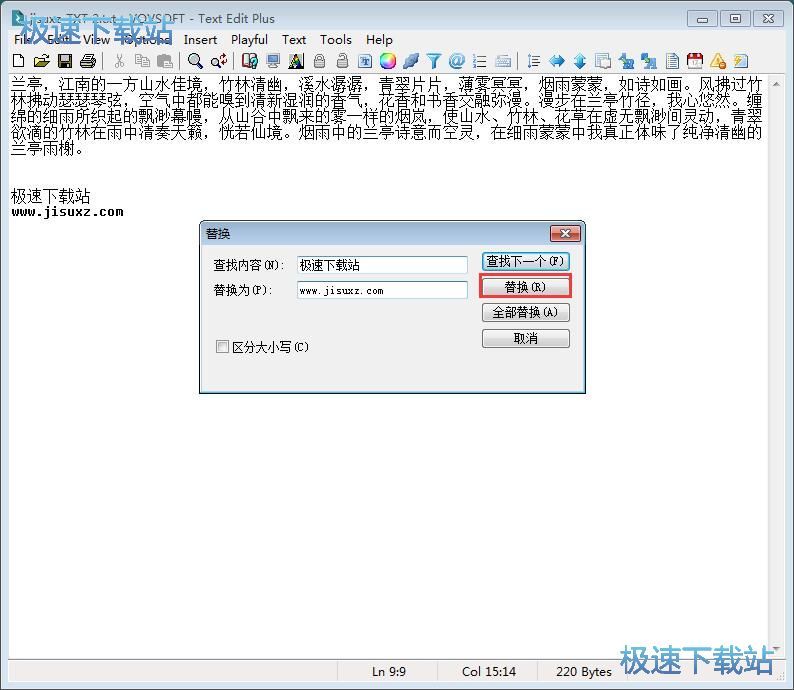The width and height of the screenshot is (794, 690).
Task: Click the gray keyboard toolbar icon
Action: point(503,61)
